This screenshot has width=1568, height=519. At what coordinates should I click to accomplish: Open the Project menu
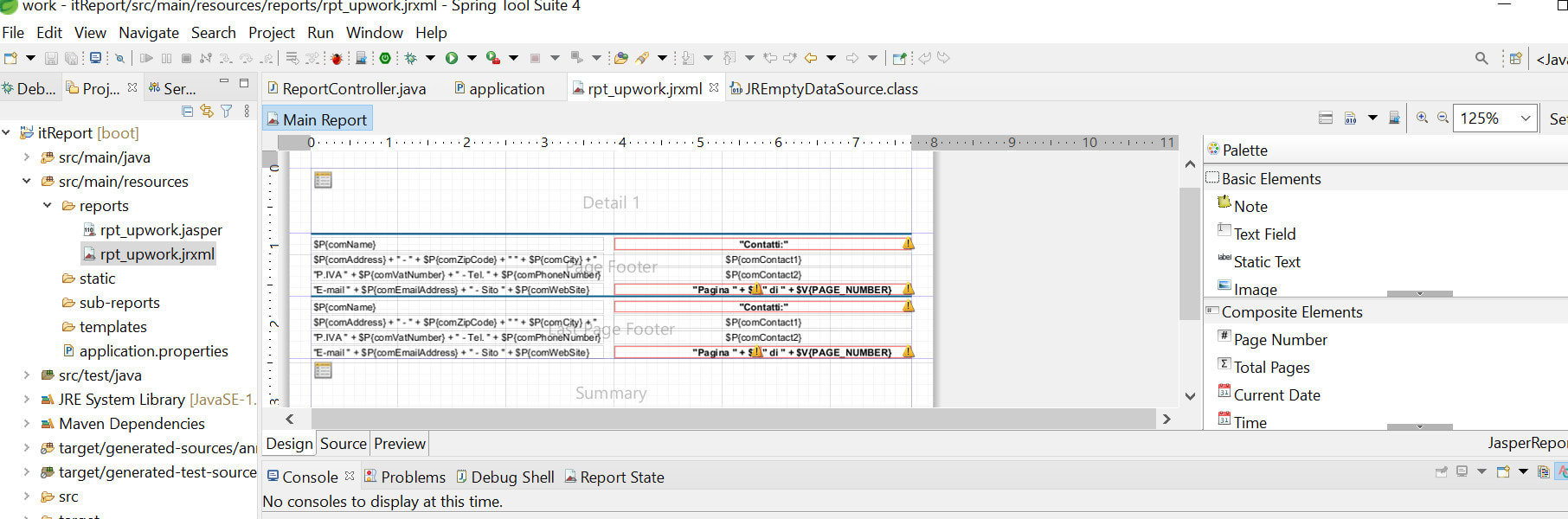(272, 32)
